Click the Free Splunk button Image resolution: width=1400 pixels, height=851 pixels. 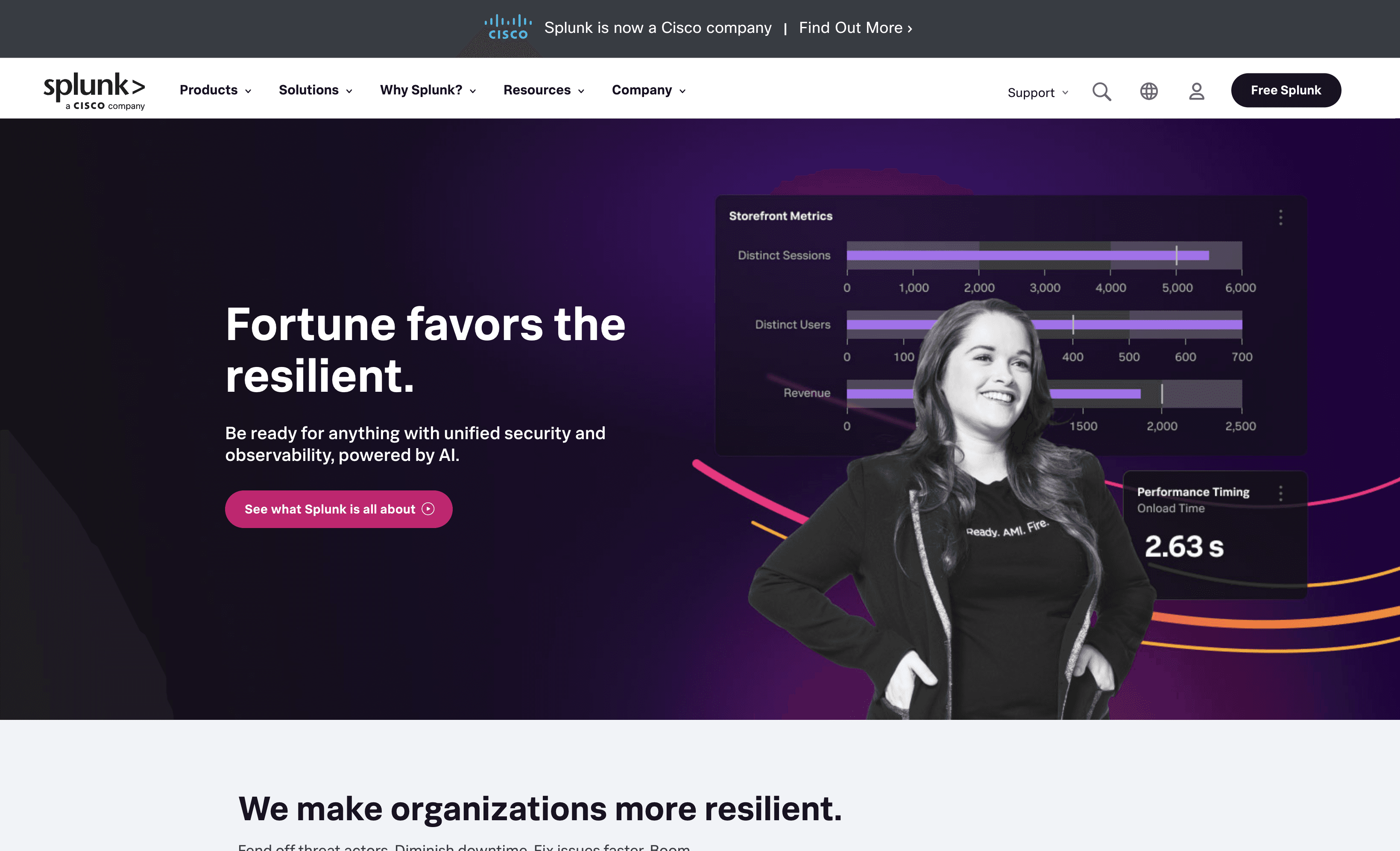pos(1286,90)
